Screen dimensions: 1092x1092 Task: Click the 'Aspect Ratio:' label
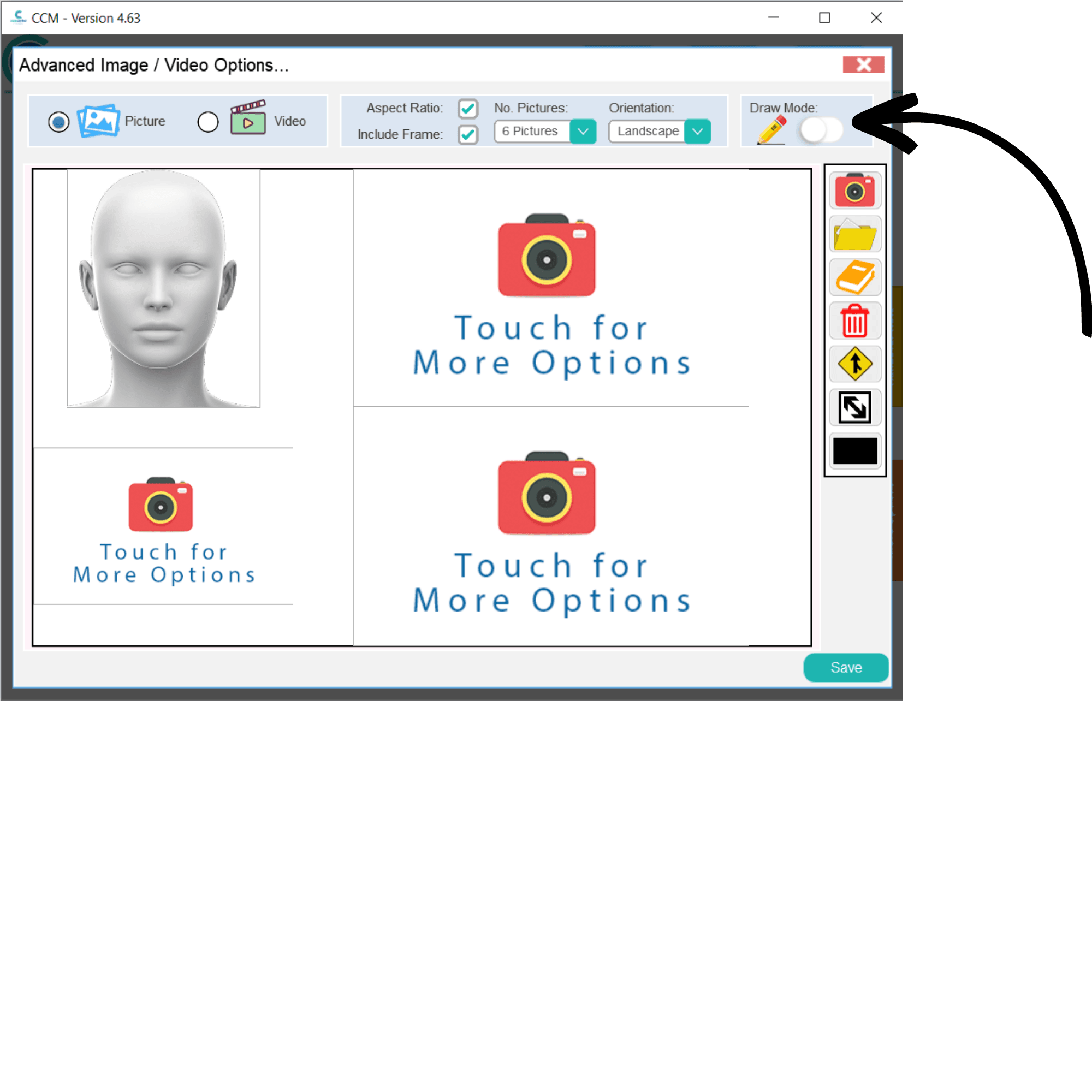405,108
